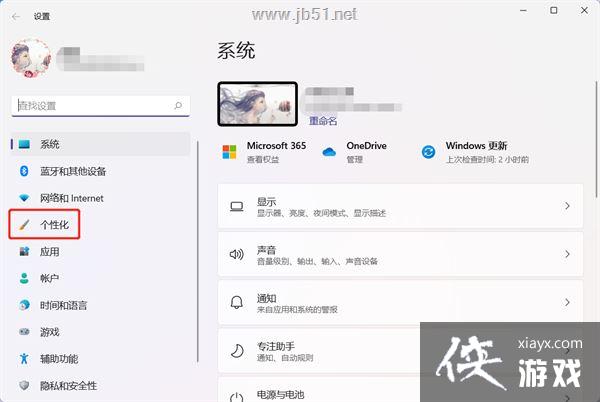Open 个性化 personalization settings

(x=44, y=225)
